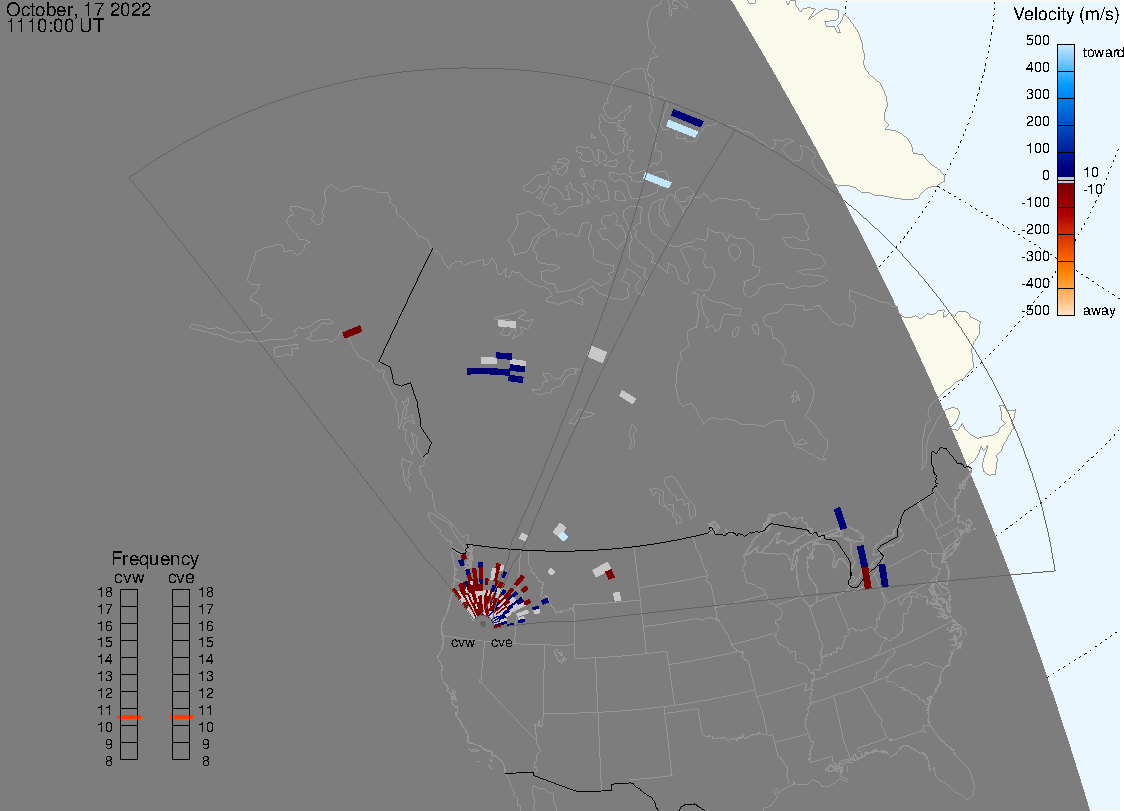
Task: Click the cvw radar station label on the map
Action: (x=462, y=642)
